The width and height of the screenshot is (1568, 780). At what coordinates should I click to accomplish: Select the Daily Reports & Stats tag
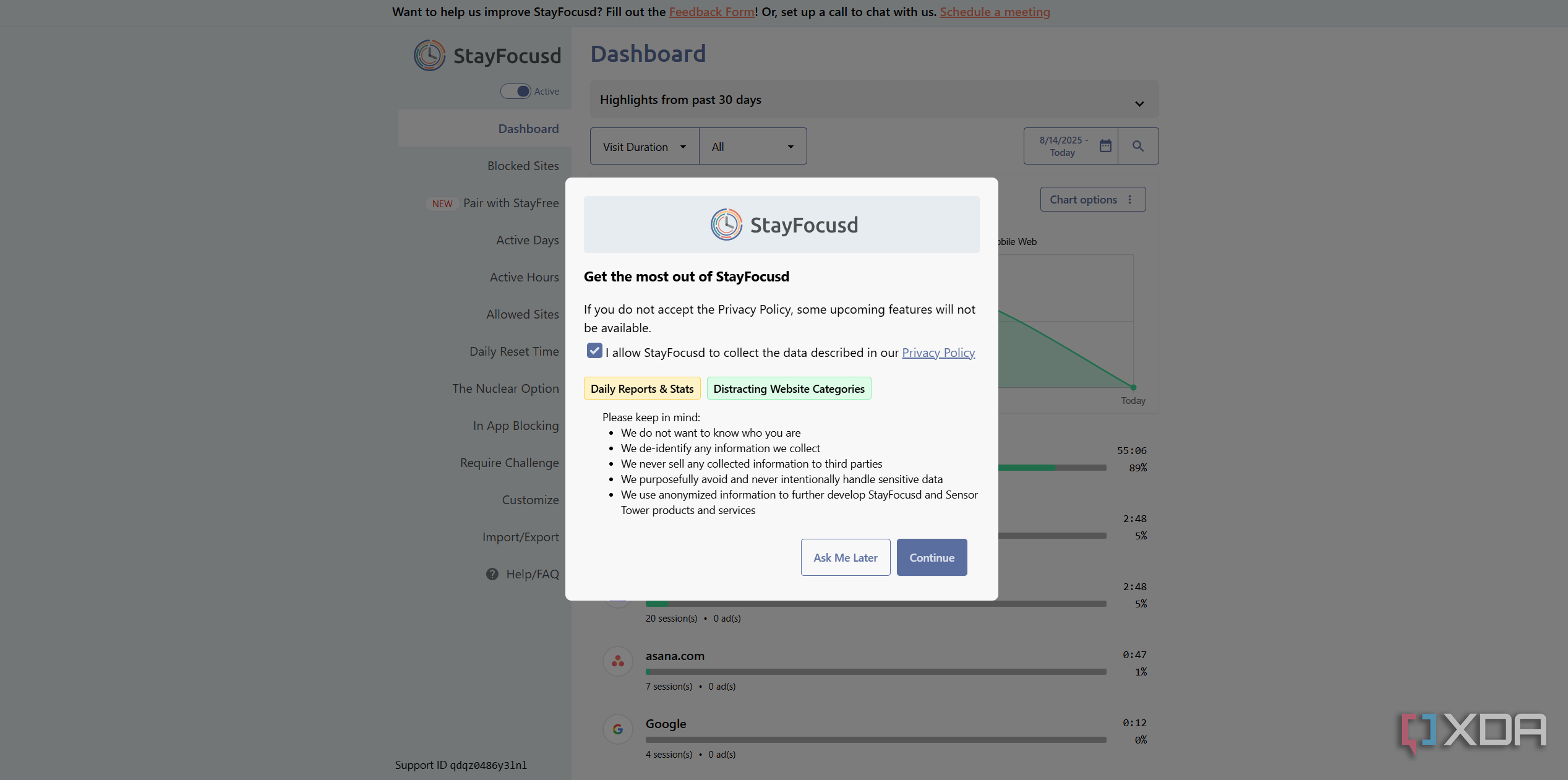pos(642,388)
